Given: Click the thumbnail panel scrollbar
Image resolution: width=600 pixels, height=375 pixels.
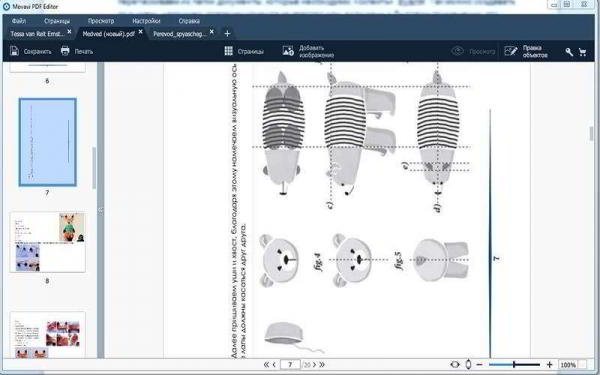Looking at the screenshot, I should point(94,168).
